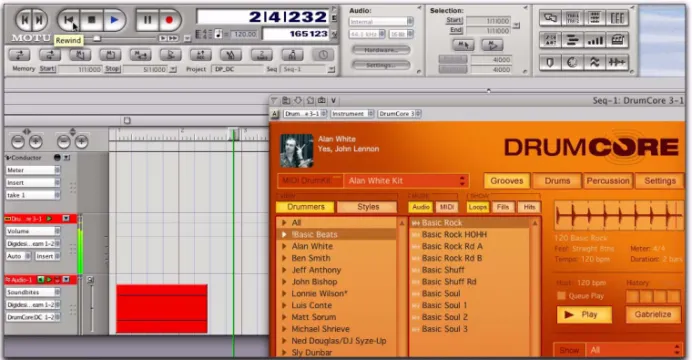Open the audio Hardware... button
The width and height of the screenshot is (692, 360).
[x=381, y=50]
